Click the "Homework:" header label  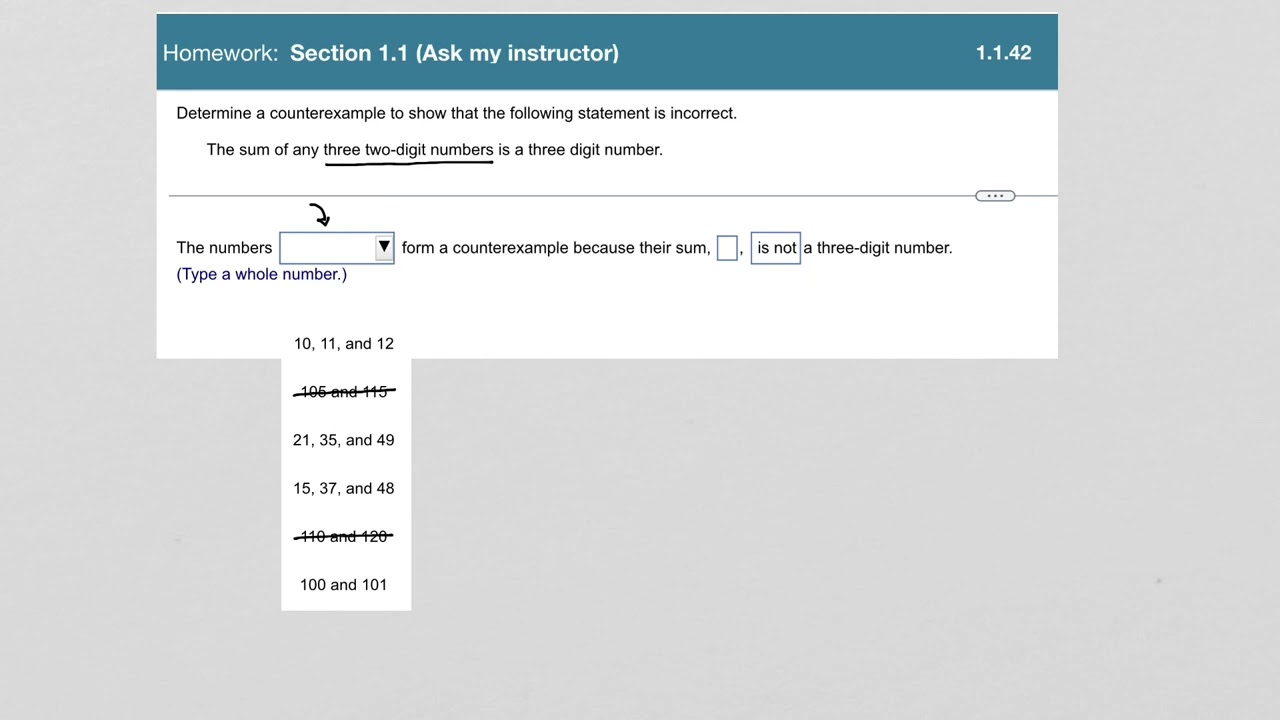click(220, 53)
